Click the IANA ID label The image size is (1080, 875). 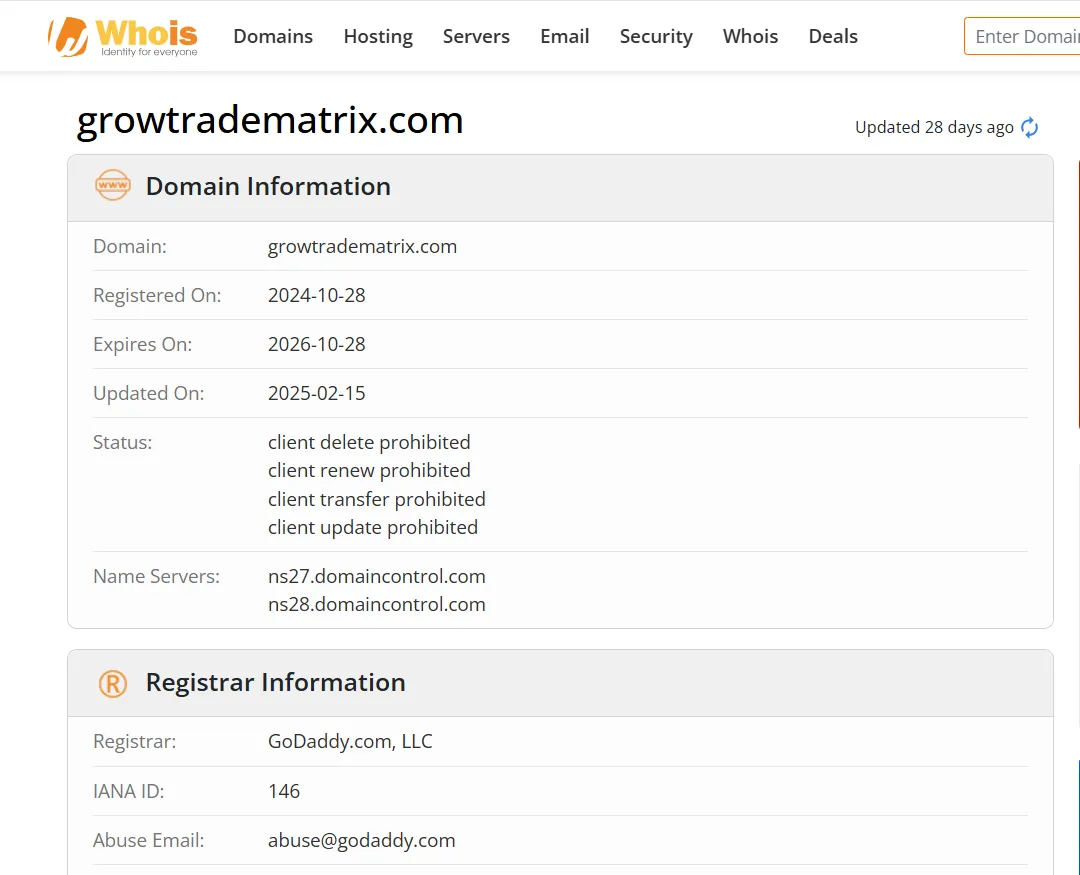tap(129, 791)
